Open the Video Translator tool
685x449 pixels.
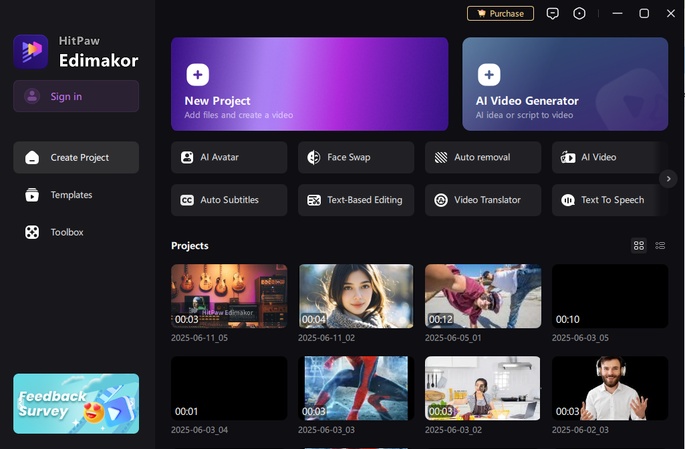pyautogui.click(x=482, y=200)
